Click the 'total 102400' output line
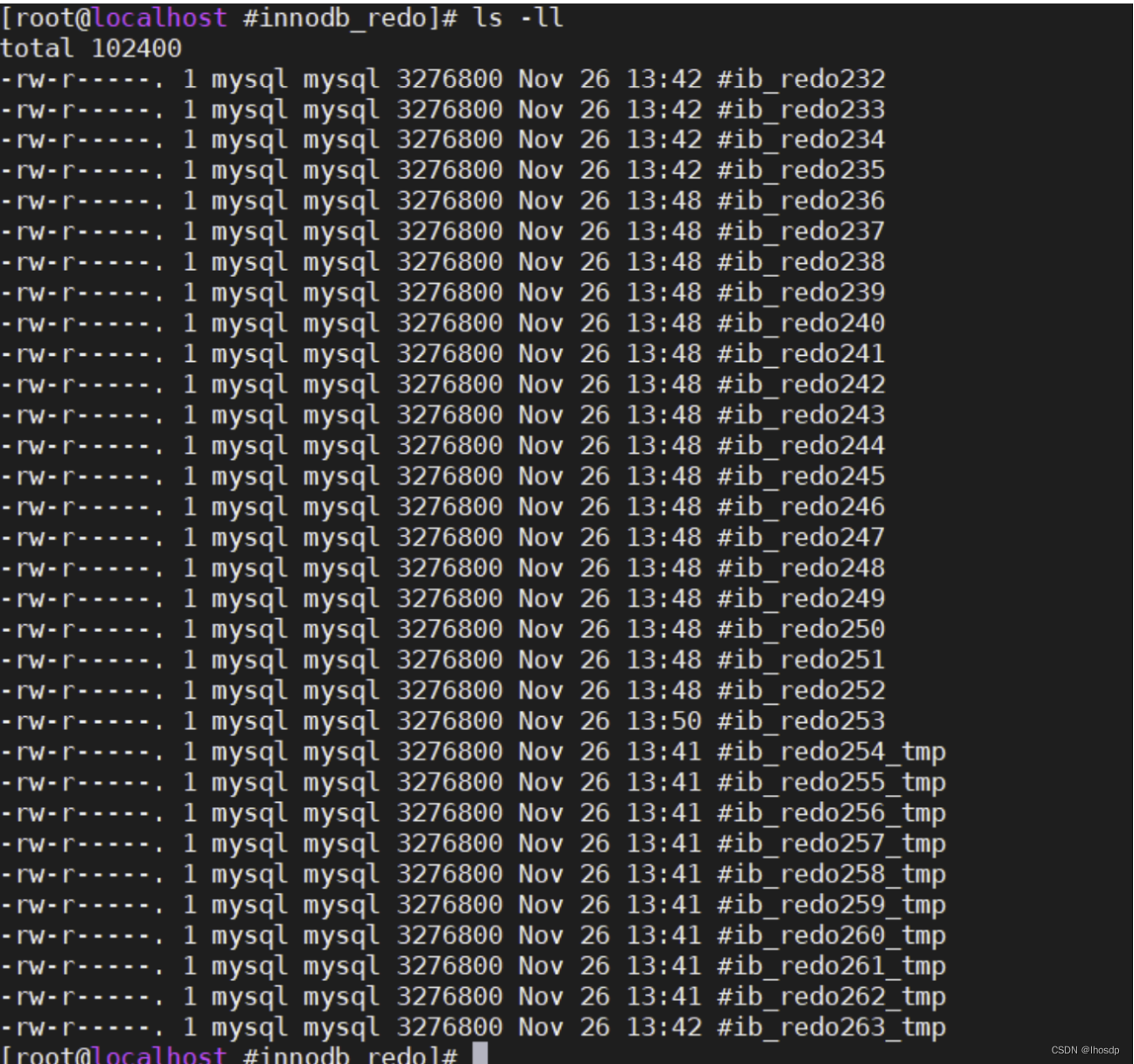The image size is (1134, 1064). tap(91, 48)
